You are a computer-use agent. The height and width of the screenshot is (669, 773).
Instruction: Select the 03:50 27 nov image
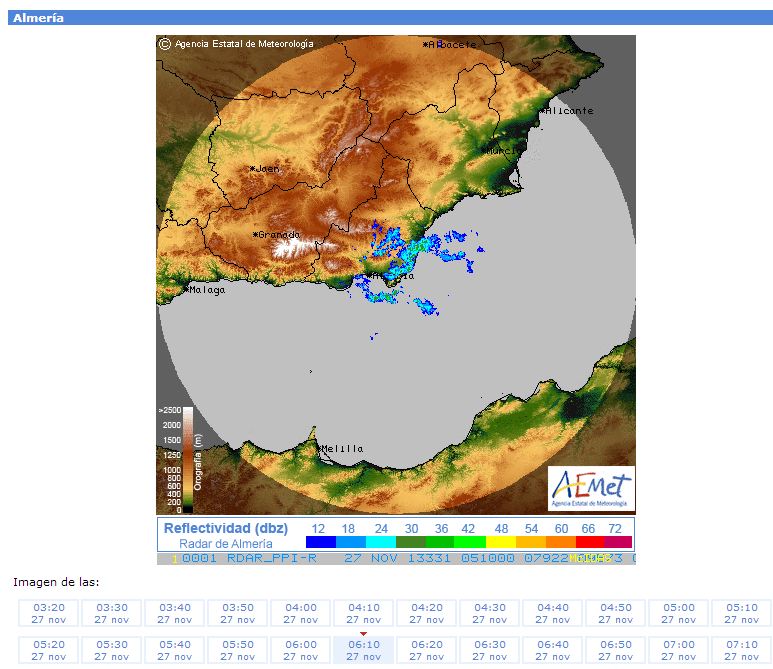pos(238,613)
